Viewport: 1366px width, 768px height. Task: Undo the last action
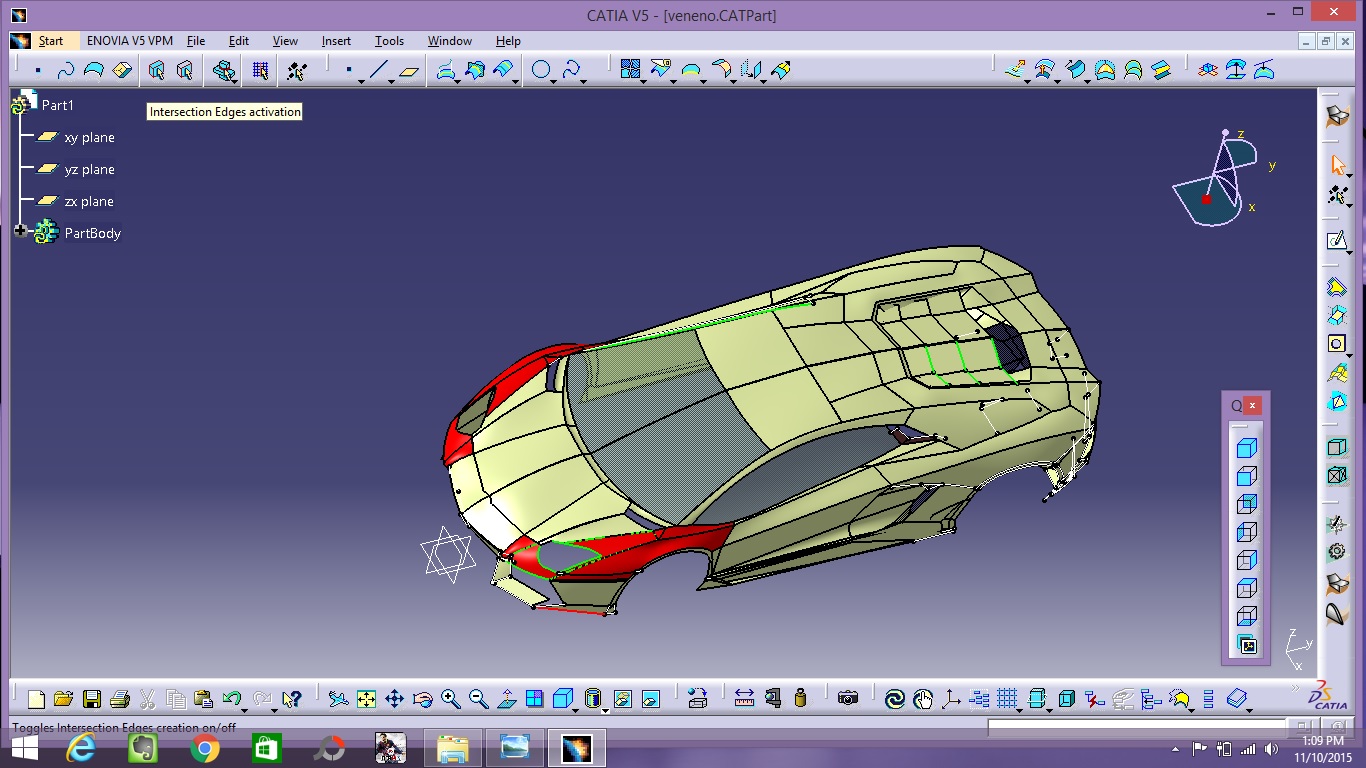[232, 699]
